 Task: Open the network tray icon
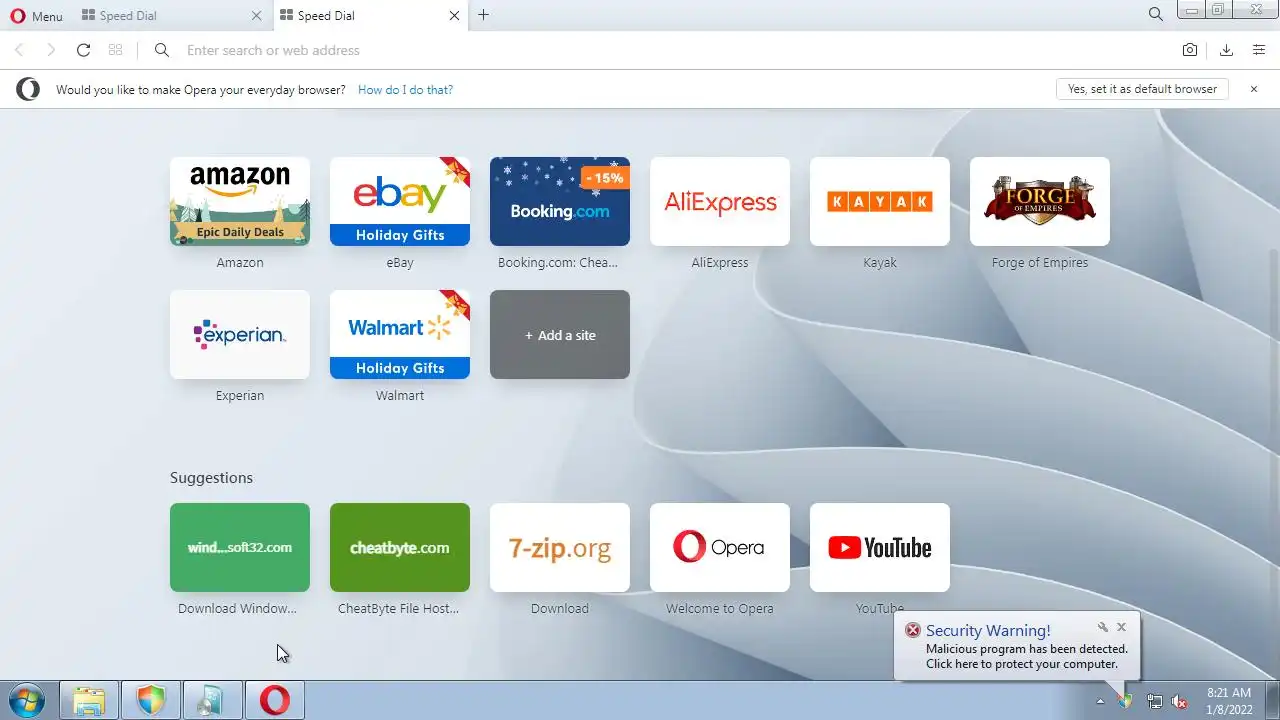coord(1154,701)
